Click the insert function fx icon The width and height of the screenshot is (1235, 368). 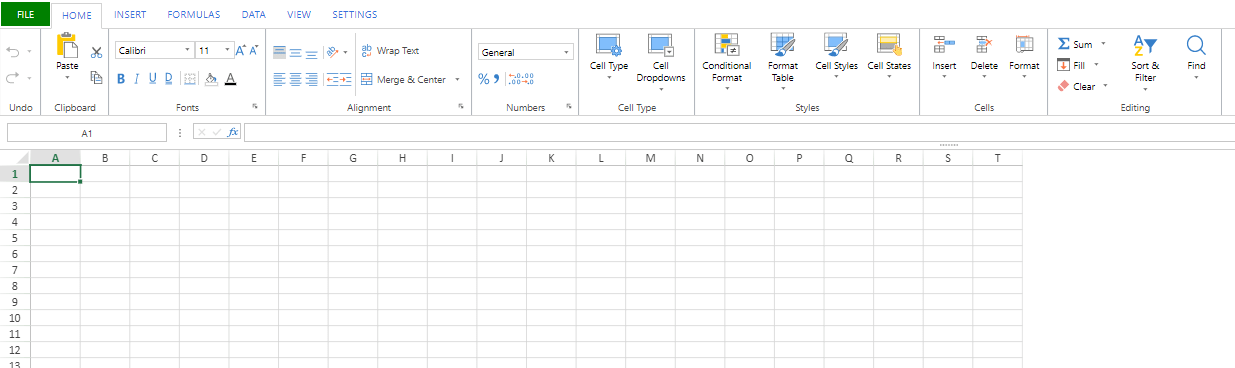click(x=233, y=132)
